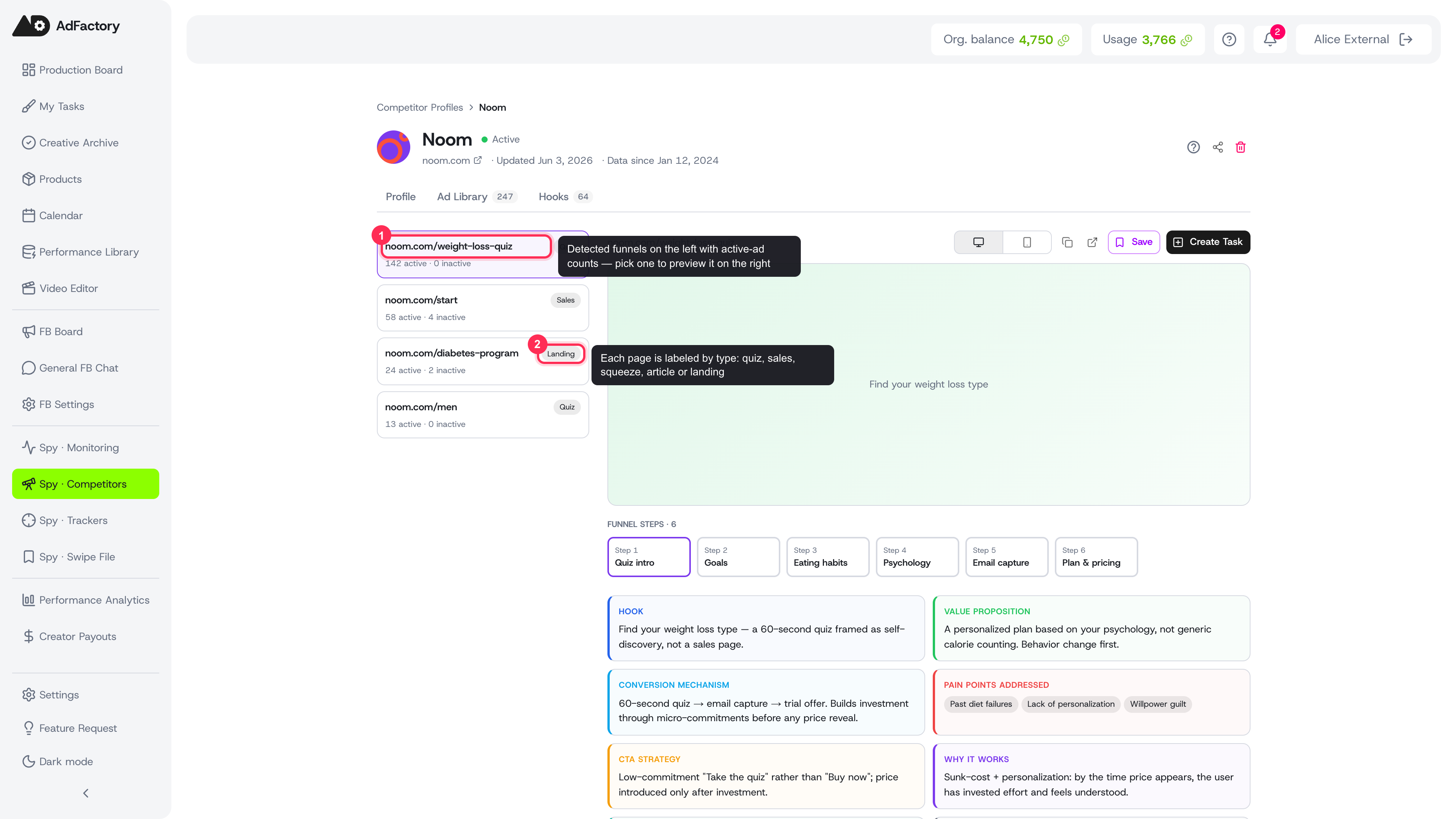Select Spy Competitors in the sidebar

point(85,484)
